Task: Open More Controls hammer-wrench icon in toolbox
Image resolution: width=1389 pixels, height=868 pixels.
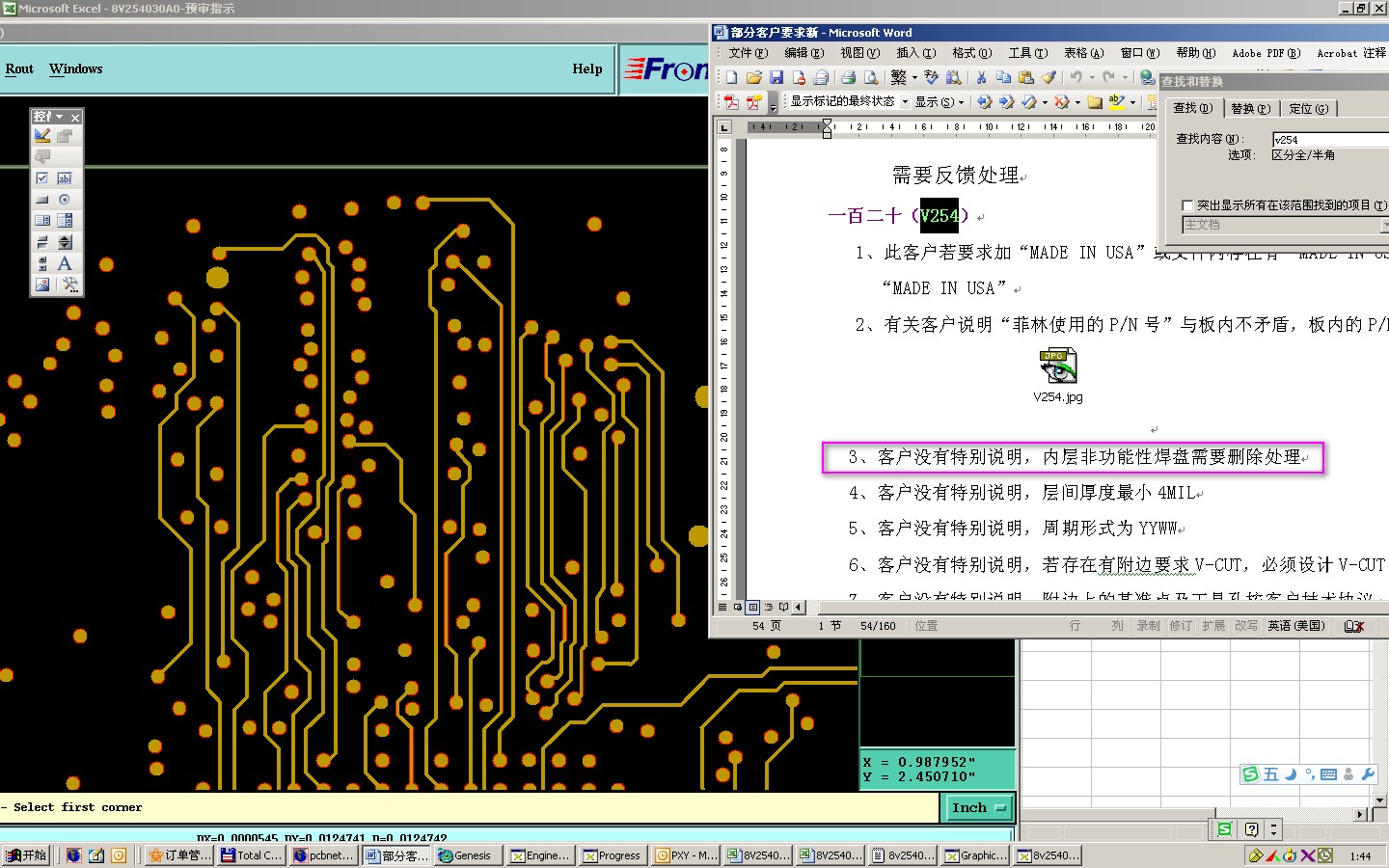Action: coord(69,285)
